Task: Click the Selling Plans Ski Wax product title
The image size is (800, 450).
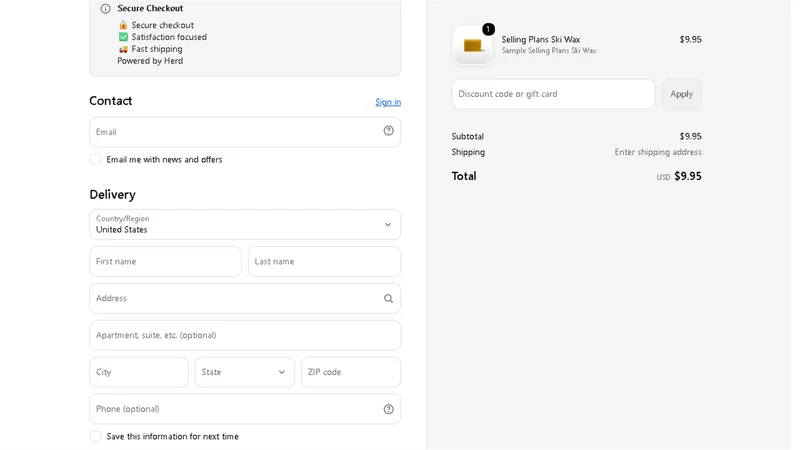Action: click(541, 39)
